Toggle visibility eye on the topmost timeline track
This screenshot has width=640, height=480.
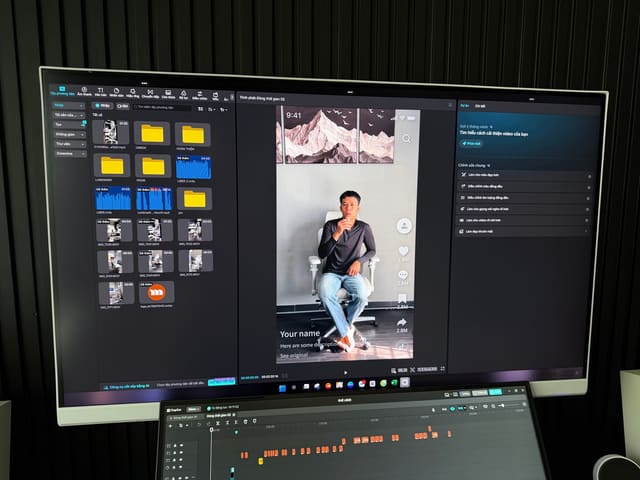tap(181, 445)
